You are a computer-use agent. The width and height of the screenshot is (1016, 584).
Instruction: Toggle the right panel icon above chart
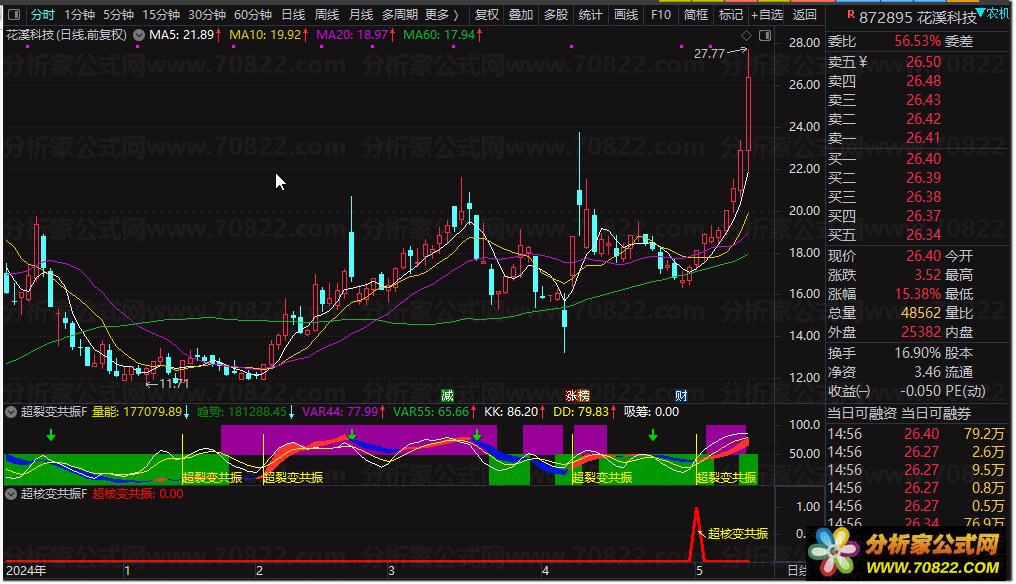pos(765,36)
